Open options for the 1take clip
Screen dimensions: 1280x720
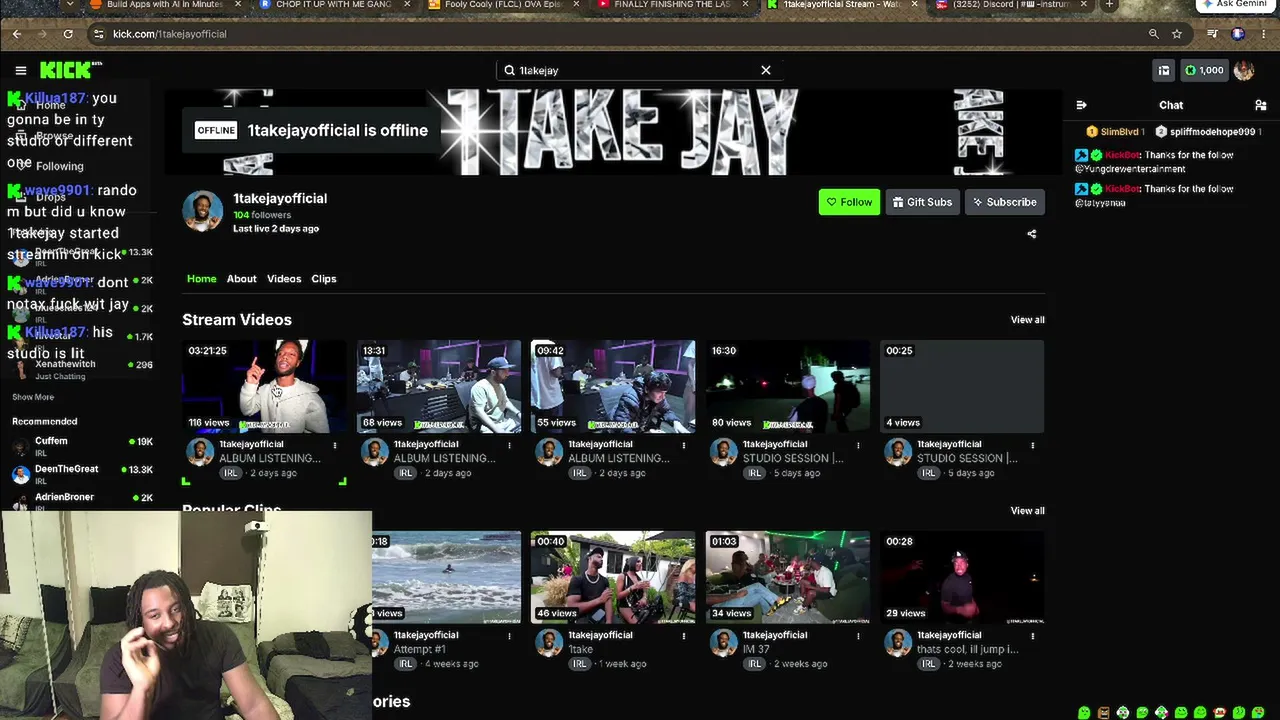pos(684,636)
